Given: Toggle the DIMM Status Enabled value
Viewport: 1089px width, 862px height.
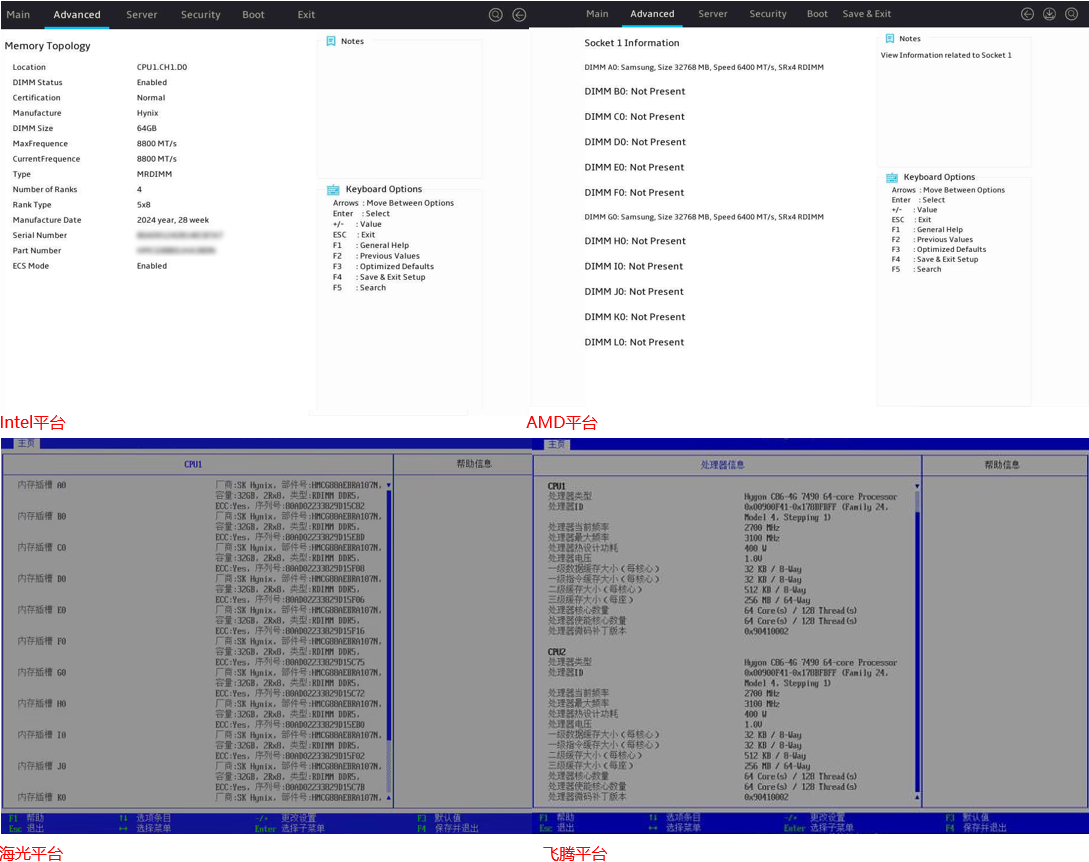Looking at the screenshot, I should 152,83.
